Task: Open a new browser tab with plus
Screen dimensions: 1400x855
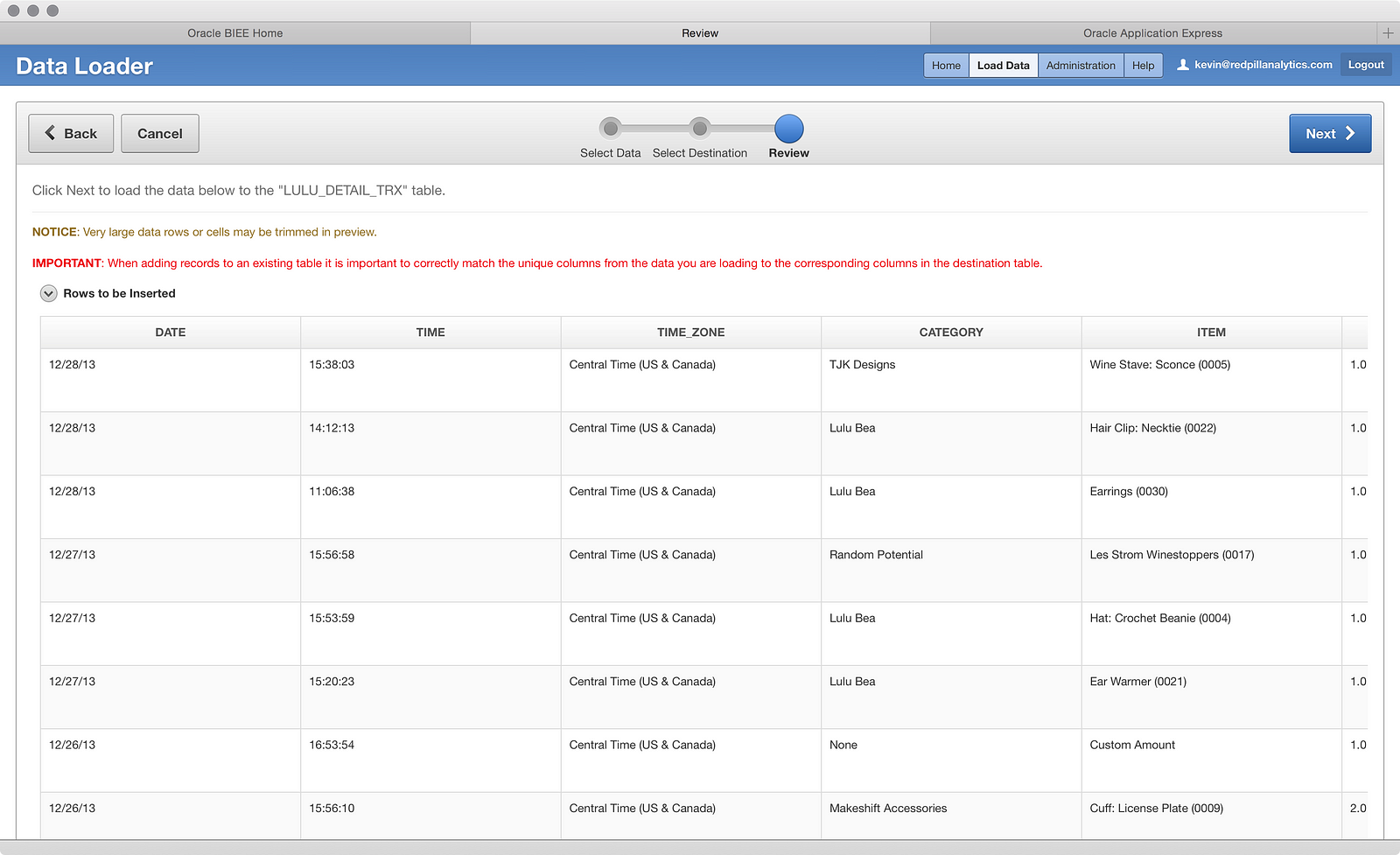Action: [1388, 33]
